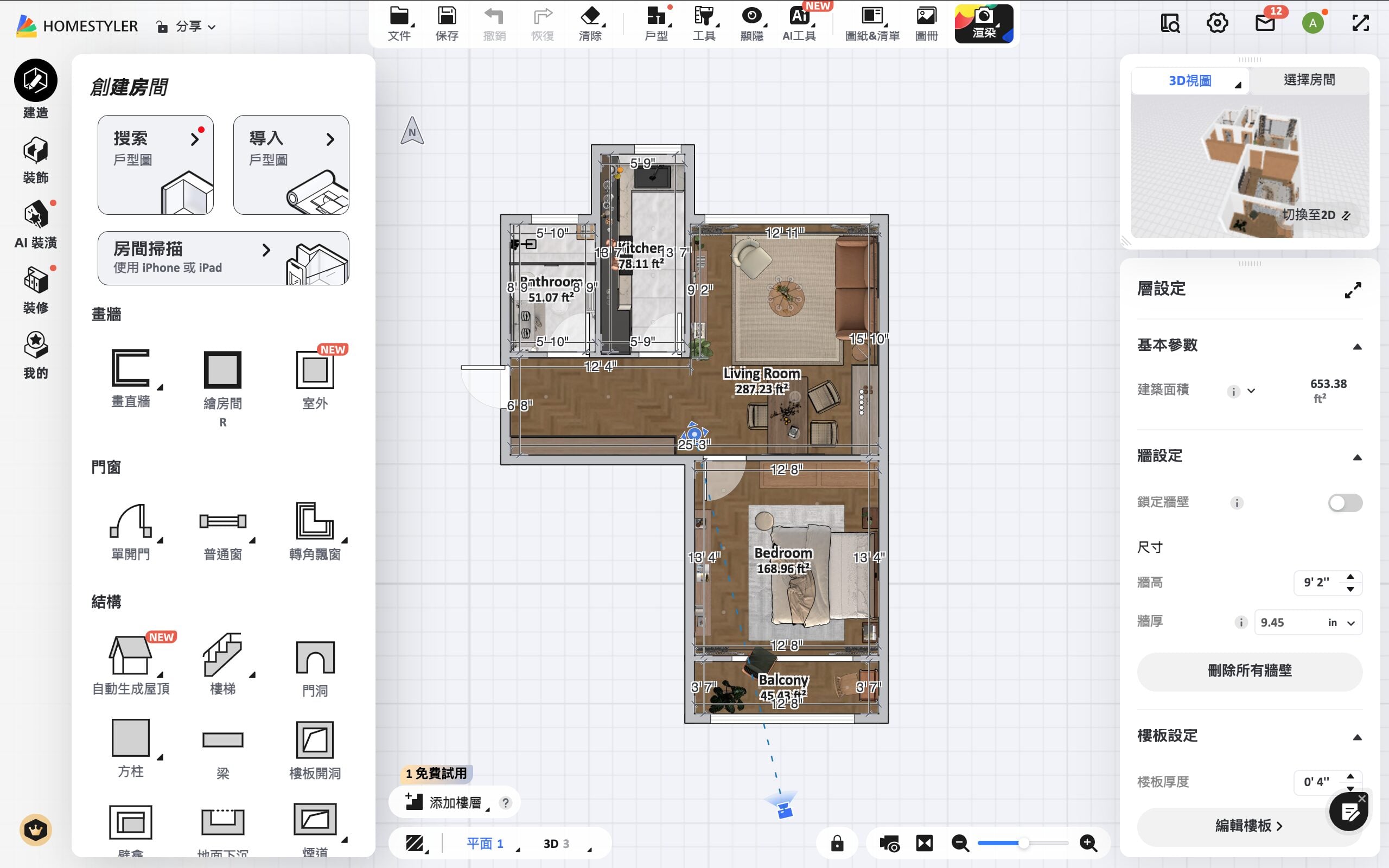Image resolution: width=1389 pixels, height=868 pixels.
Task: Open the 牆厚 unit dropdown (in)
Action: pos(1341,623)
